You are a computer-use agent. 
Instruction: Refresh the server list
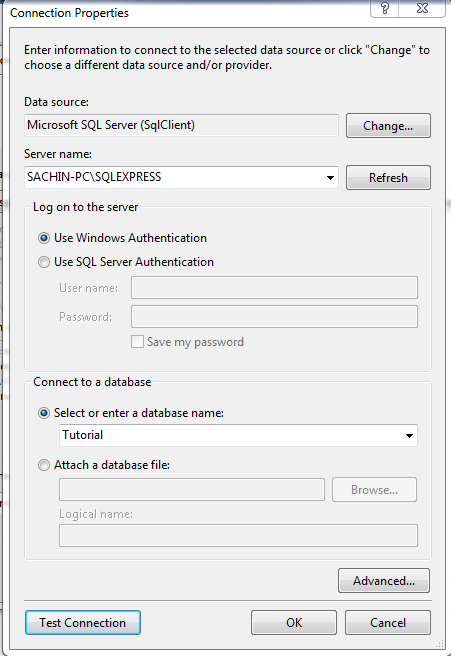[x=388, y=177]
